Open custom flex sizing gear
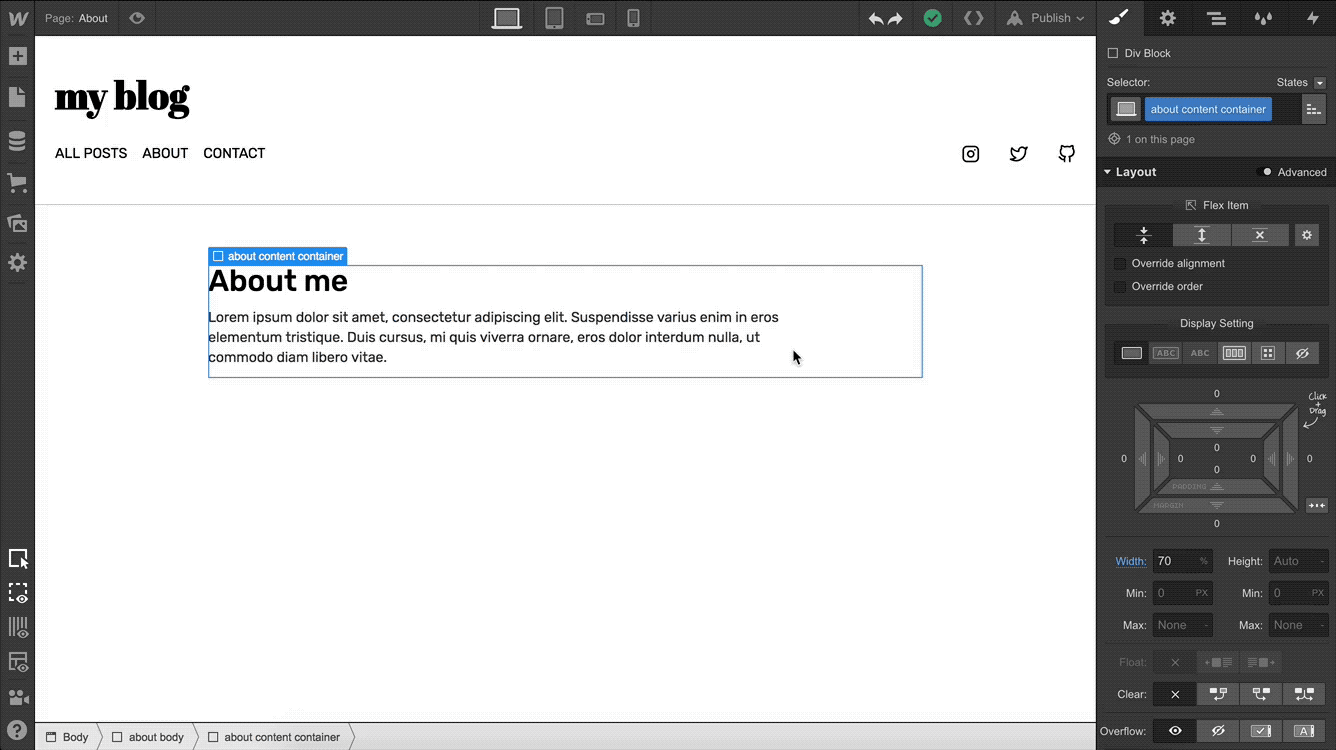This screenshot has width=1336, height=750. coord(1305,235)
